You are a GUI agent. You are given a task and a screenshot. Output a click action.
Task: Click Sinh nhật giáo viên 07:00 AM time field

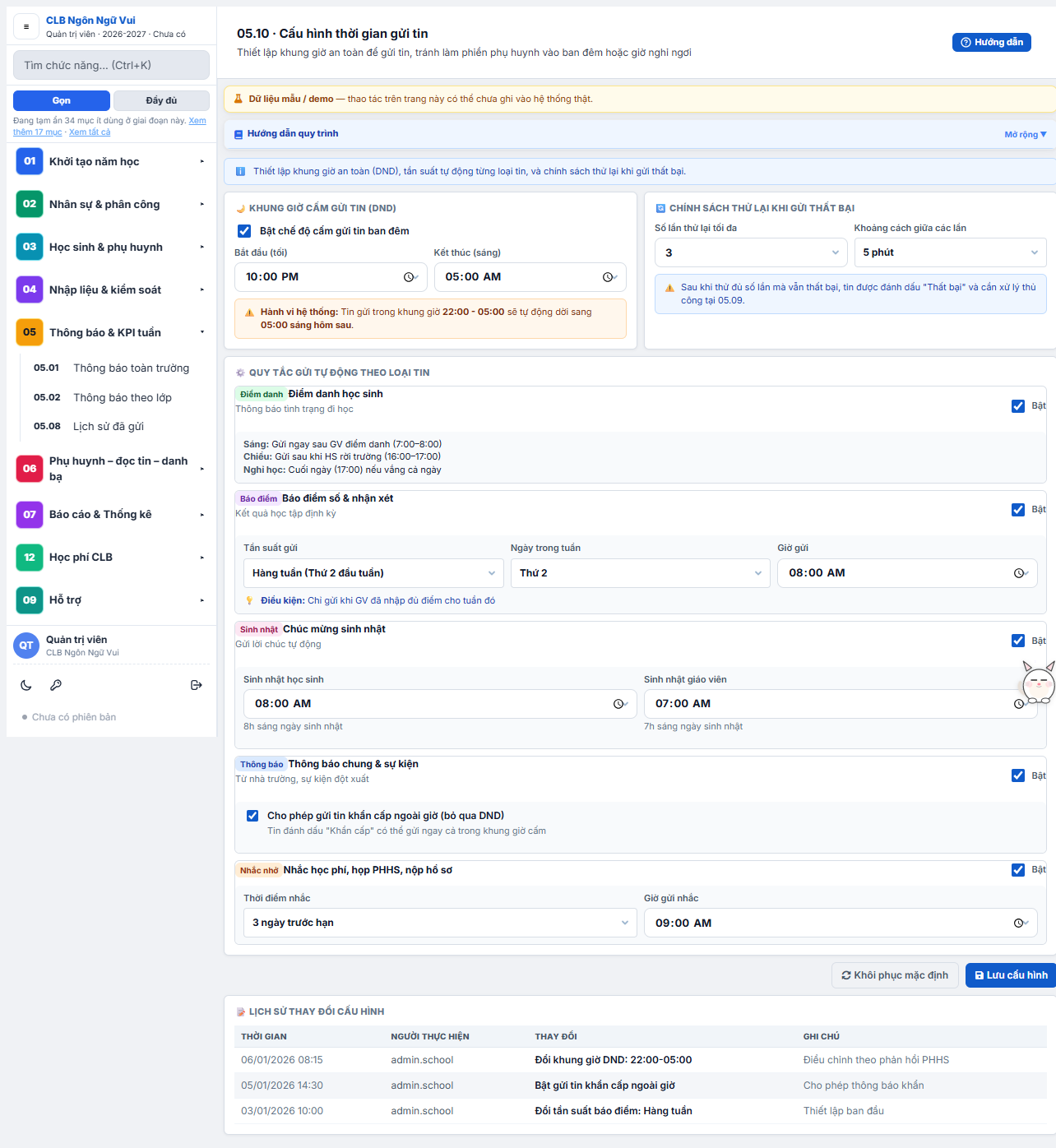(841, 704)
